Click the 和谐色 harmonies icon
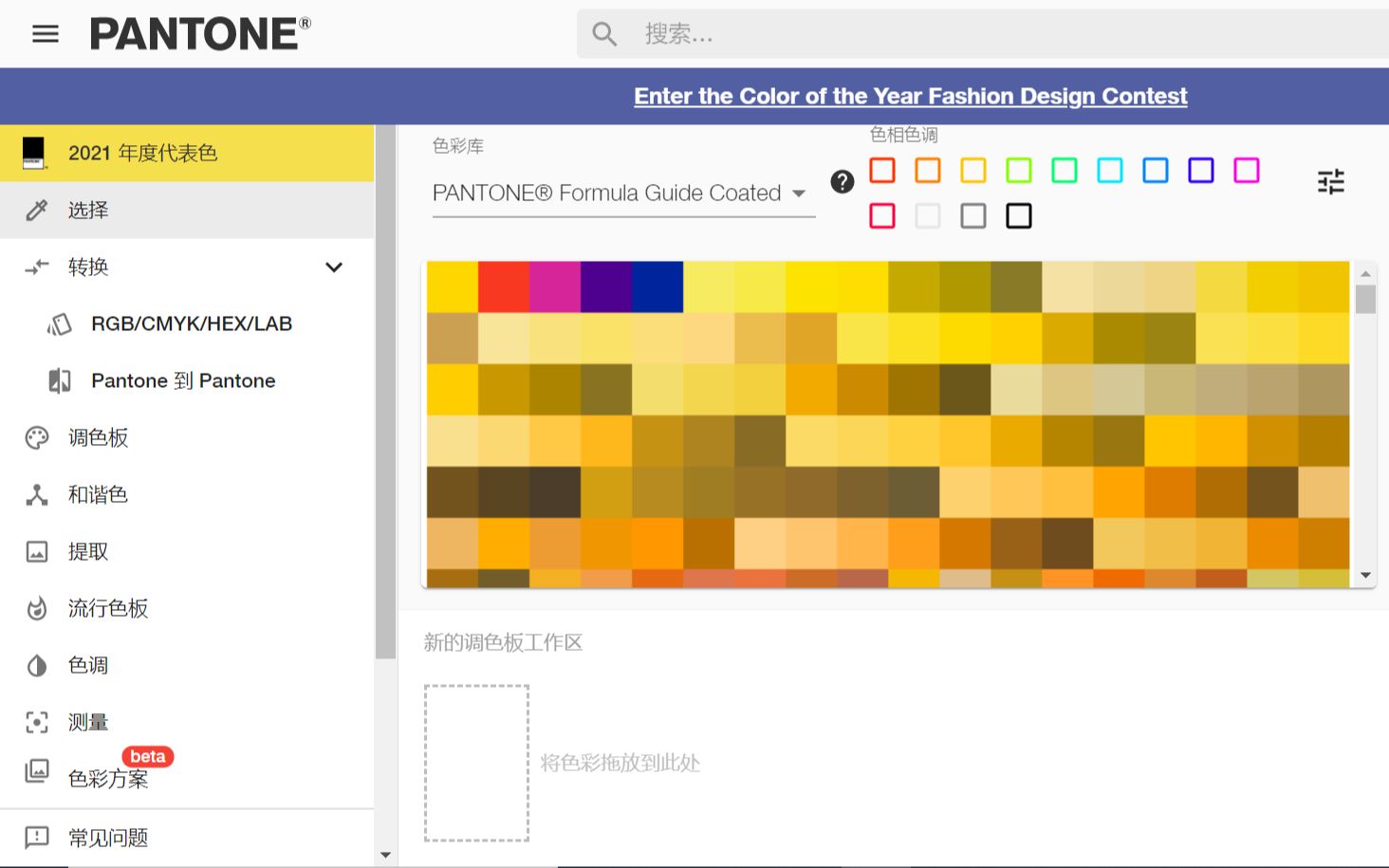 click(x=36, y=494)
